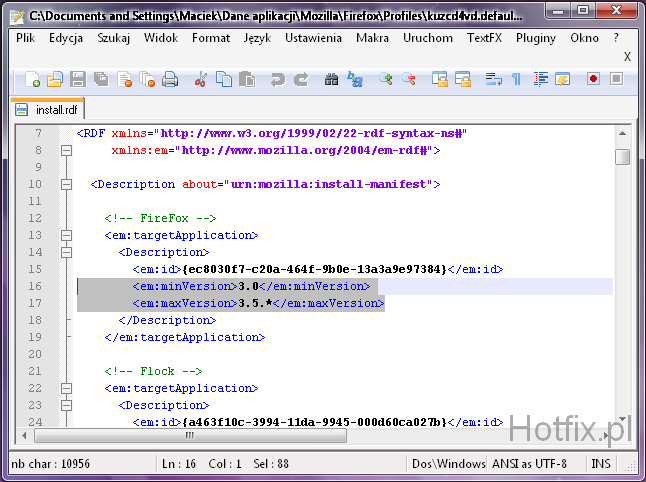Image resolution: width=646 pixels, height=482 pixels.
Task: Collapse the fold marker on line 22
Action: 66,388
